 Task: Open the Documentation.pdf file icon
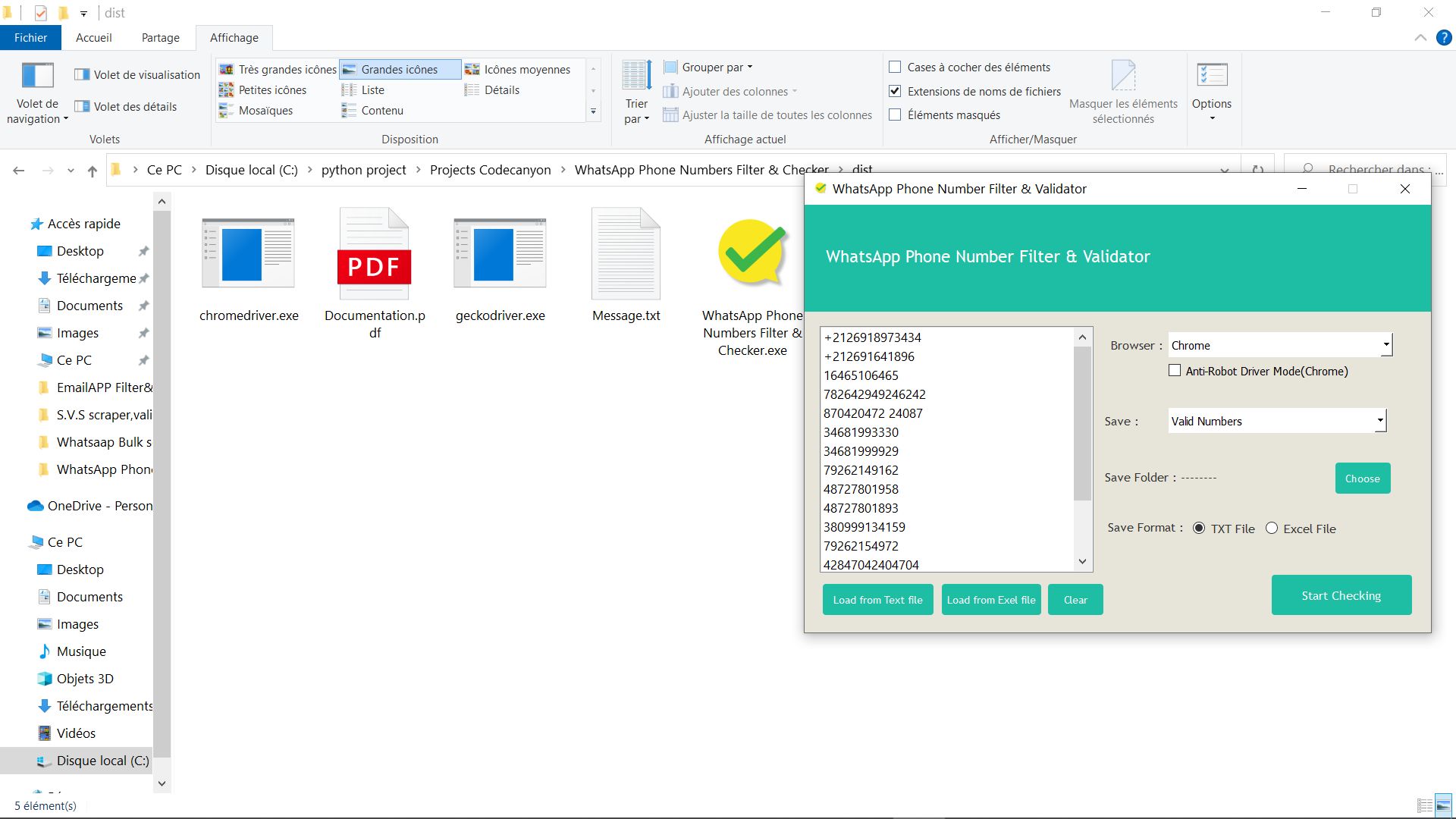point(374,253)
